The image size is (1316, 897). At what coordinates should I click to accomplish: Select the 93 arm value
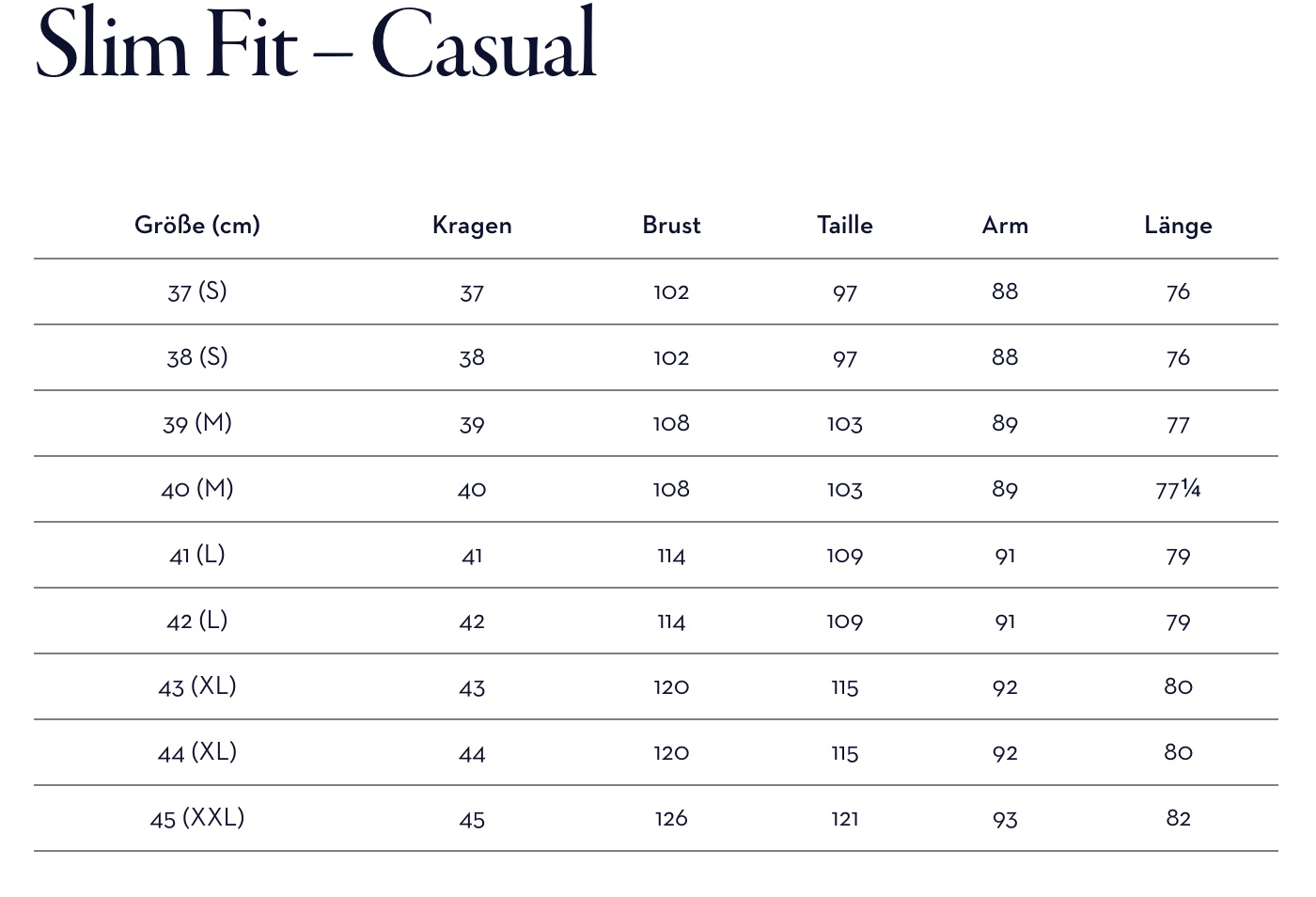(1005, 819)
